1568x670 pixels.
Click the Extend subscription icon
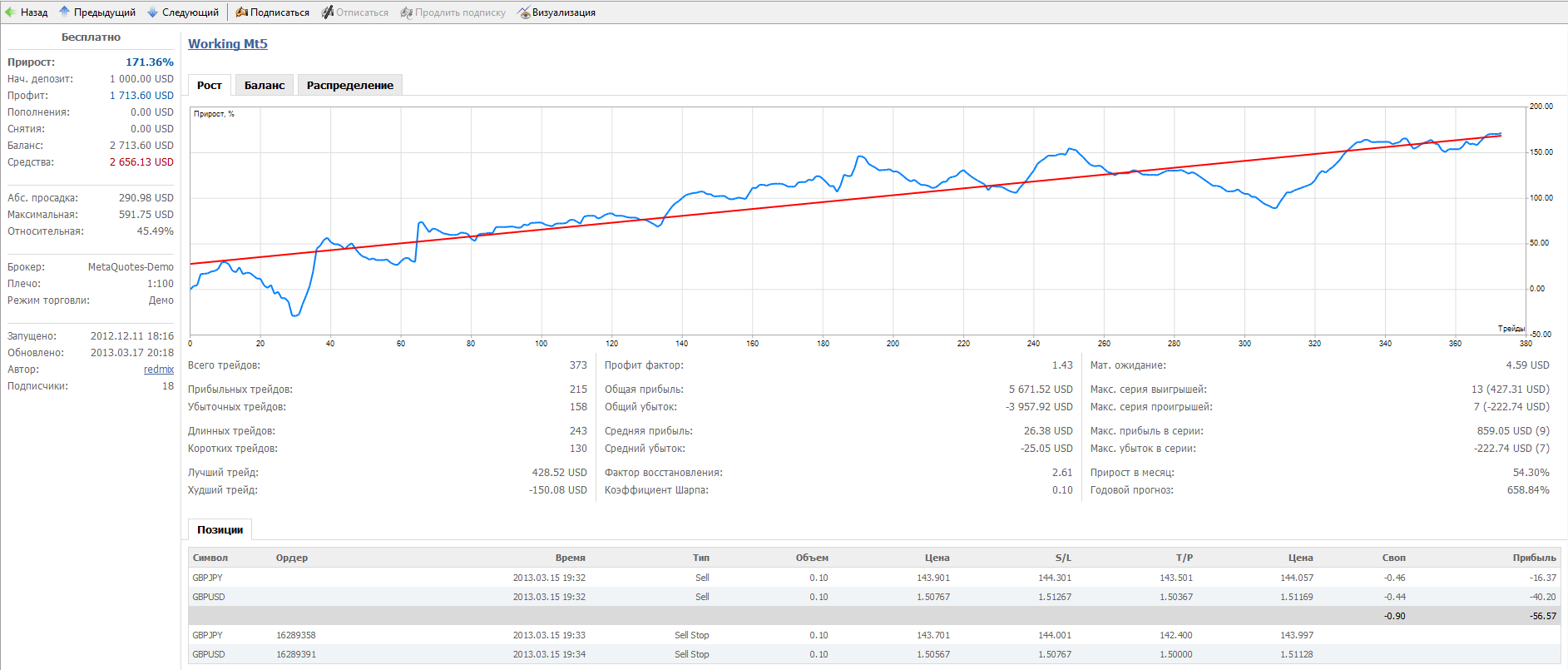406,12
